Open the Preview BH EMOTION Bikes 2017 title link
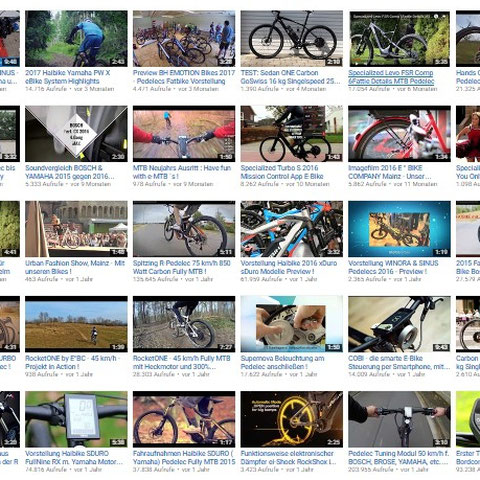Image resolution: width=480 pixels, height=480 pixels. [184, 77]
